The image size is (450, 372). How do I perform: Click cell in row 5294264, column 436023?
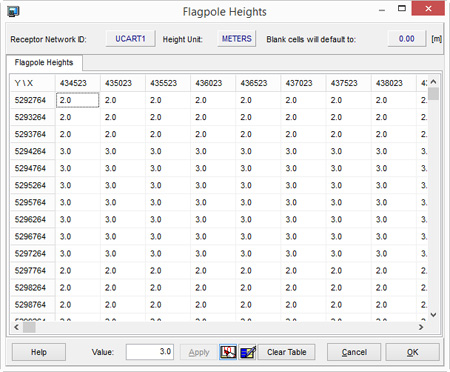[x=213, y=151]
